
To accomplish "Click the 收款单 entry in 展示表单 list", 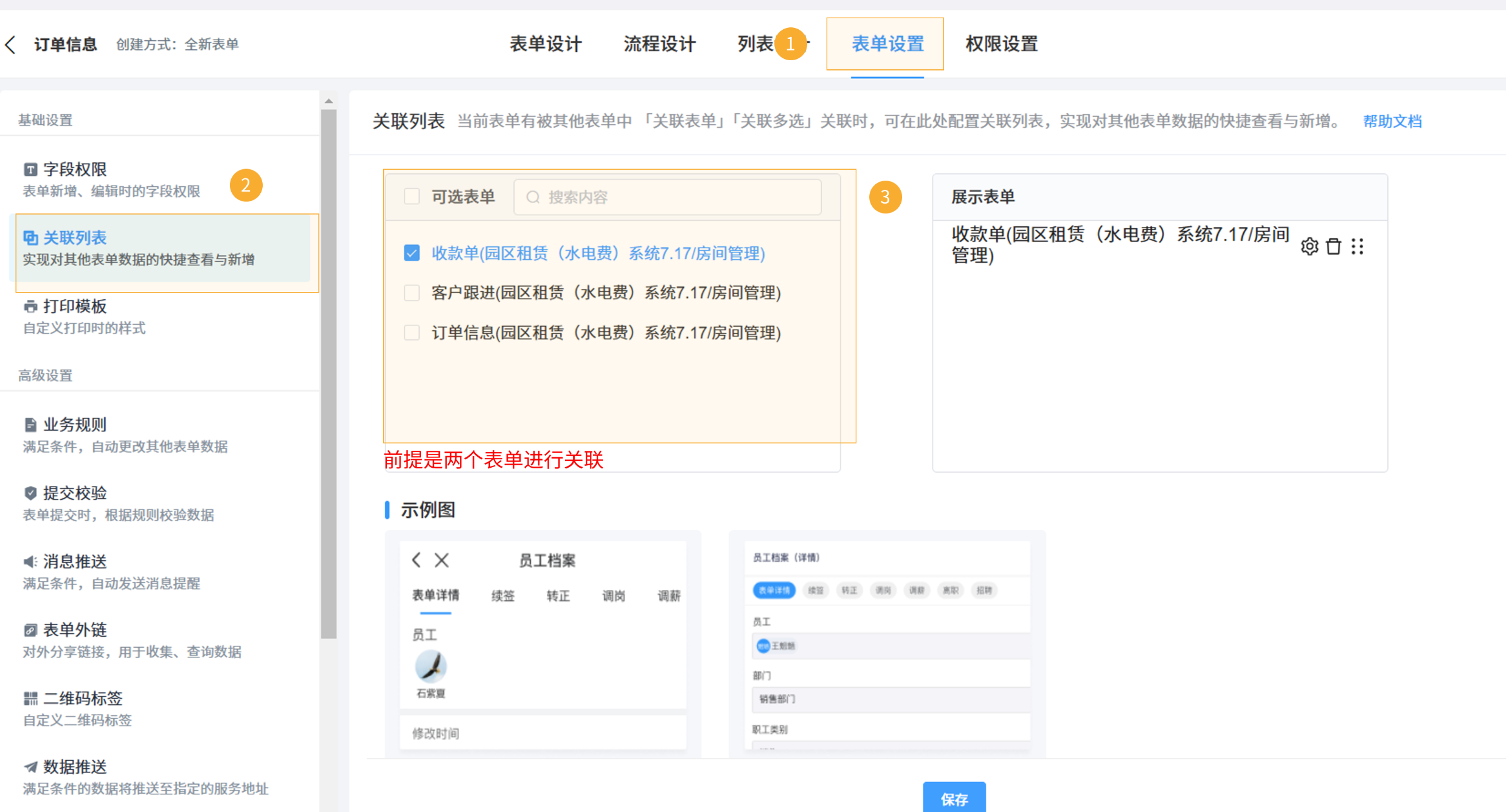I will [1120, 245].
